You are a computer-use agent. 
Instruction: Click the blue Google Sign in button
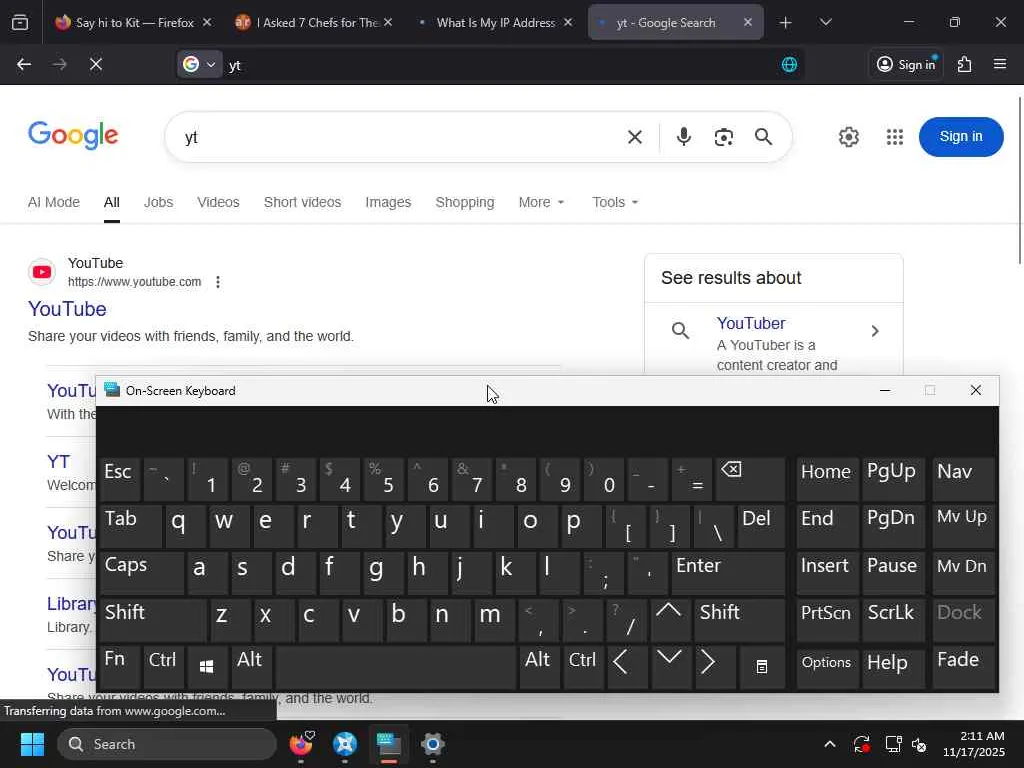961,136
